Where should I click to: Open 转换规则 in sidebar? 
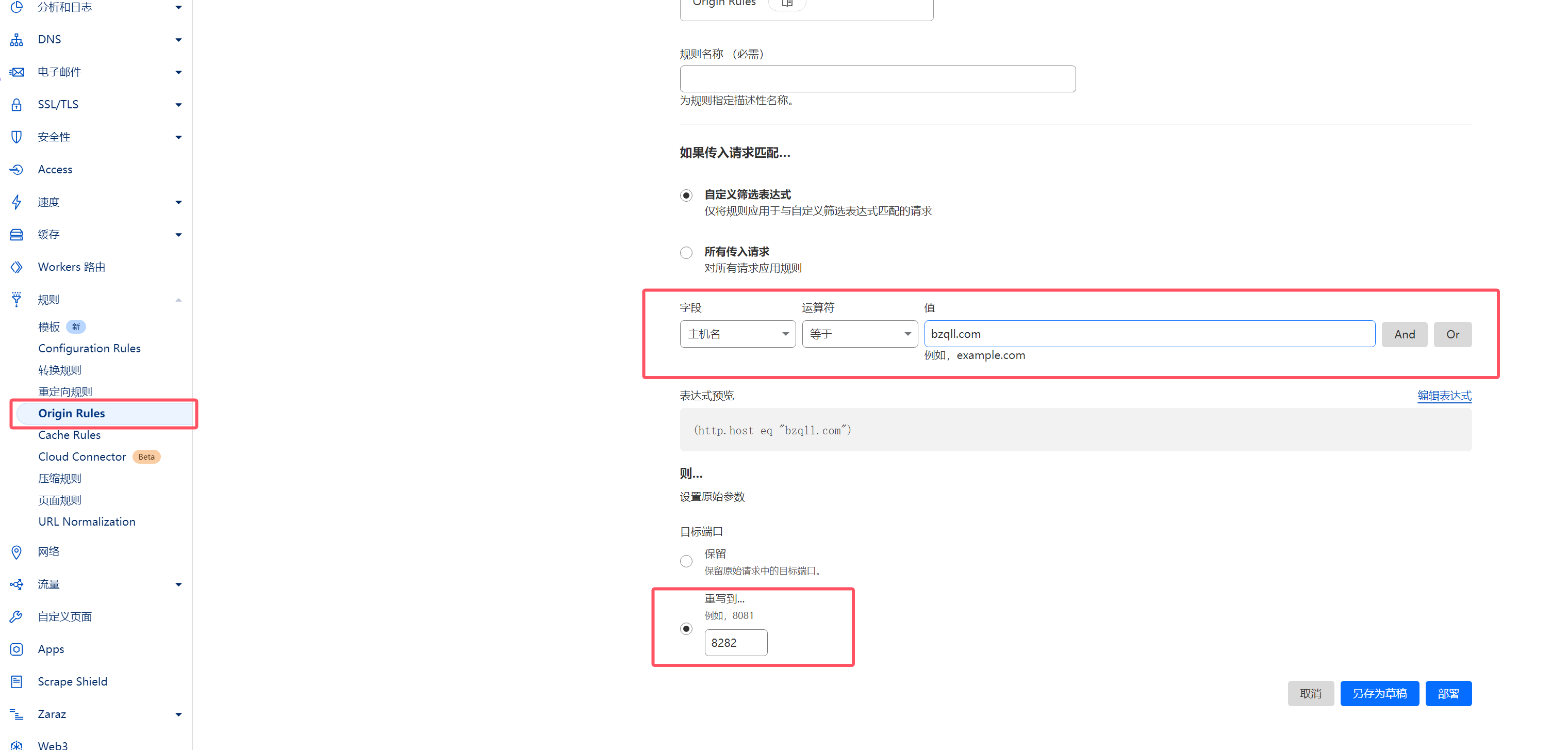[x=60, y=370]
